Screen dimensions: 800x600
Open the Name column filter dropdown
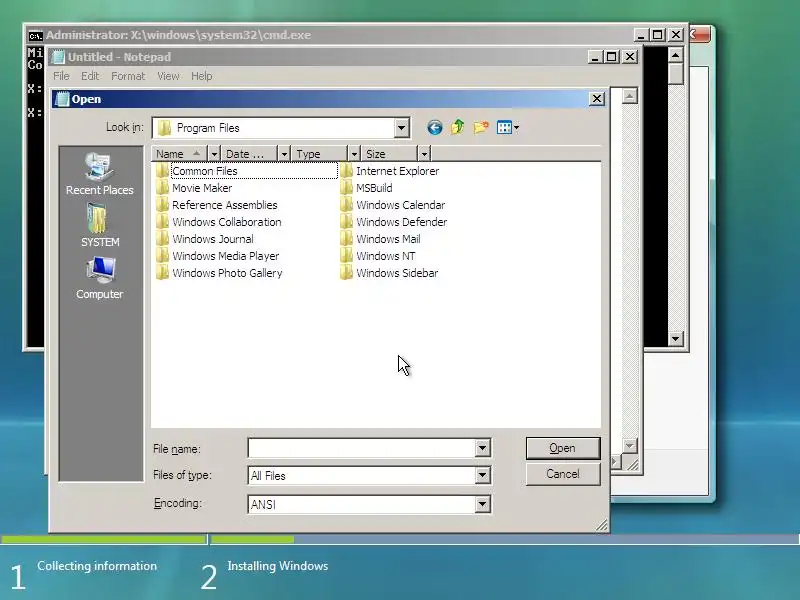point(214,154)
